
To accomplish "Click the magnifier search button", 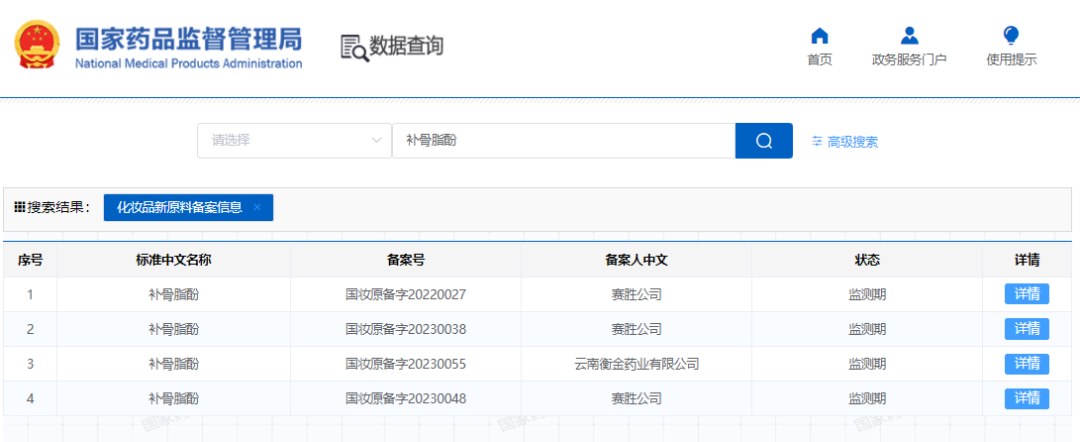I will tap(764, 141).
